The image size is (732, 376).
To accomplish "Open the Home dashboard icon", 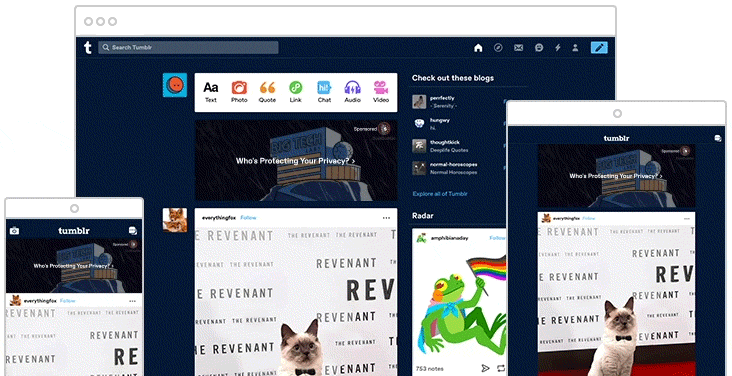I will coord(478,48).
